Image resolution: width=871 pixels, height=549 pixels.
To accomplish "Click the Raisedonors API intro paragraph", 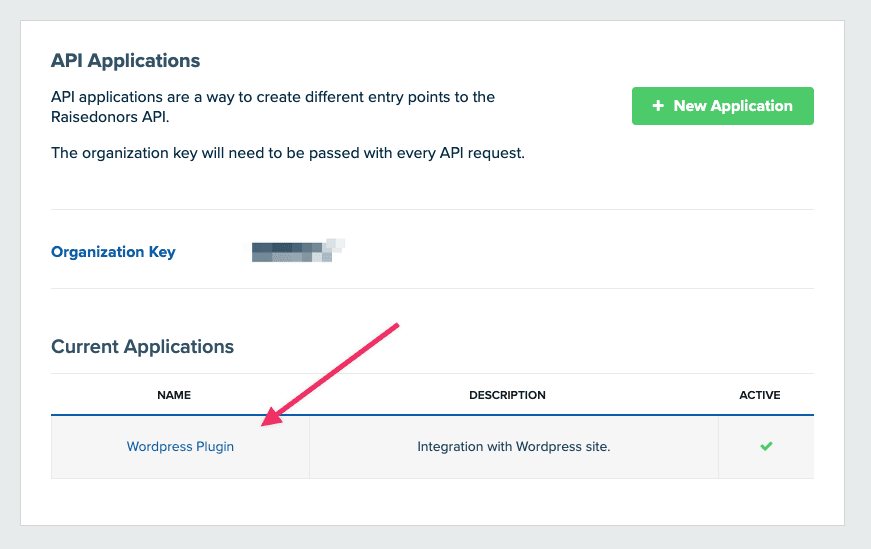I will click(x=273, y=107).
